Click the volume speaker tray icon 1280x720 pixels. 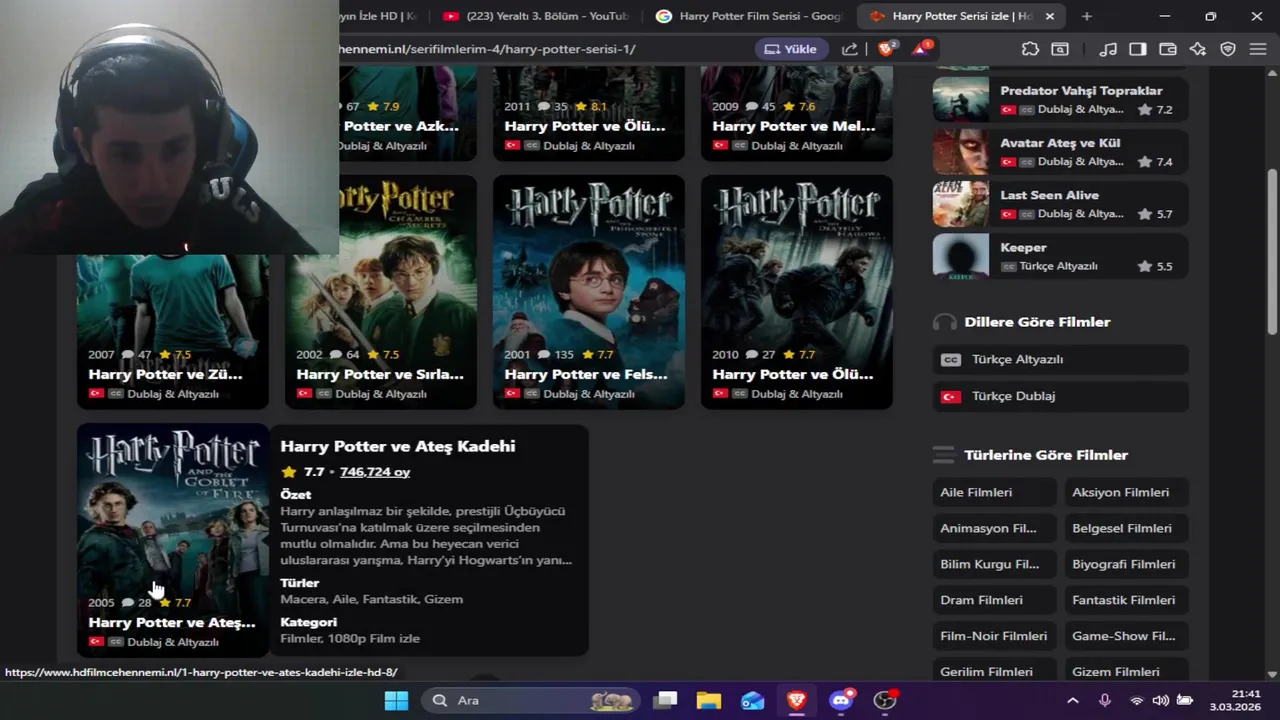coord(1160,700)
